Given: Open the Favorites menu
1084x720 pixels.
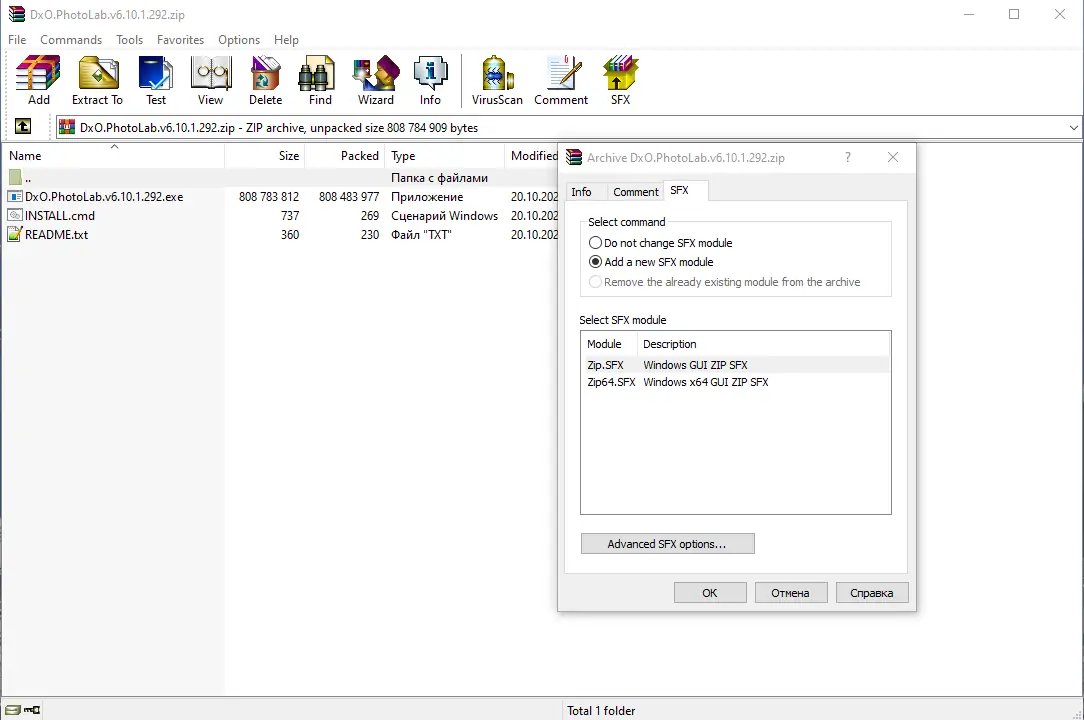Looking at the screenshot, I should [180, 39].
